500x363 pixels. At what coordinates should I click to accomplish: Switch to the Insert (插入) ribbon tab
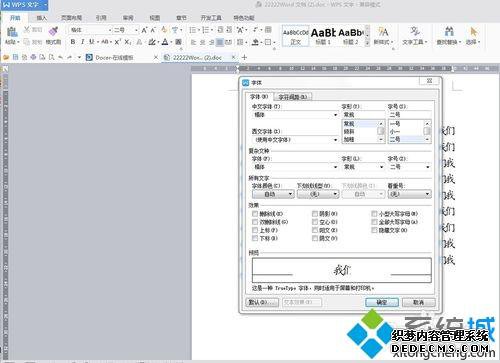[42, 18]
